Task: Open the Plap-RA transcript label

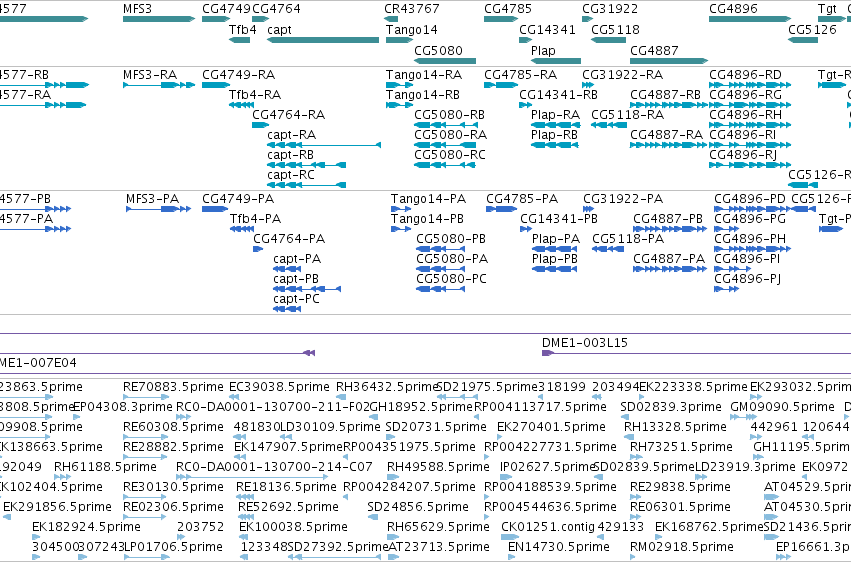Action: point(555,114)
